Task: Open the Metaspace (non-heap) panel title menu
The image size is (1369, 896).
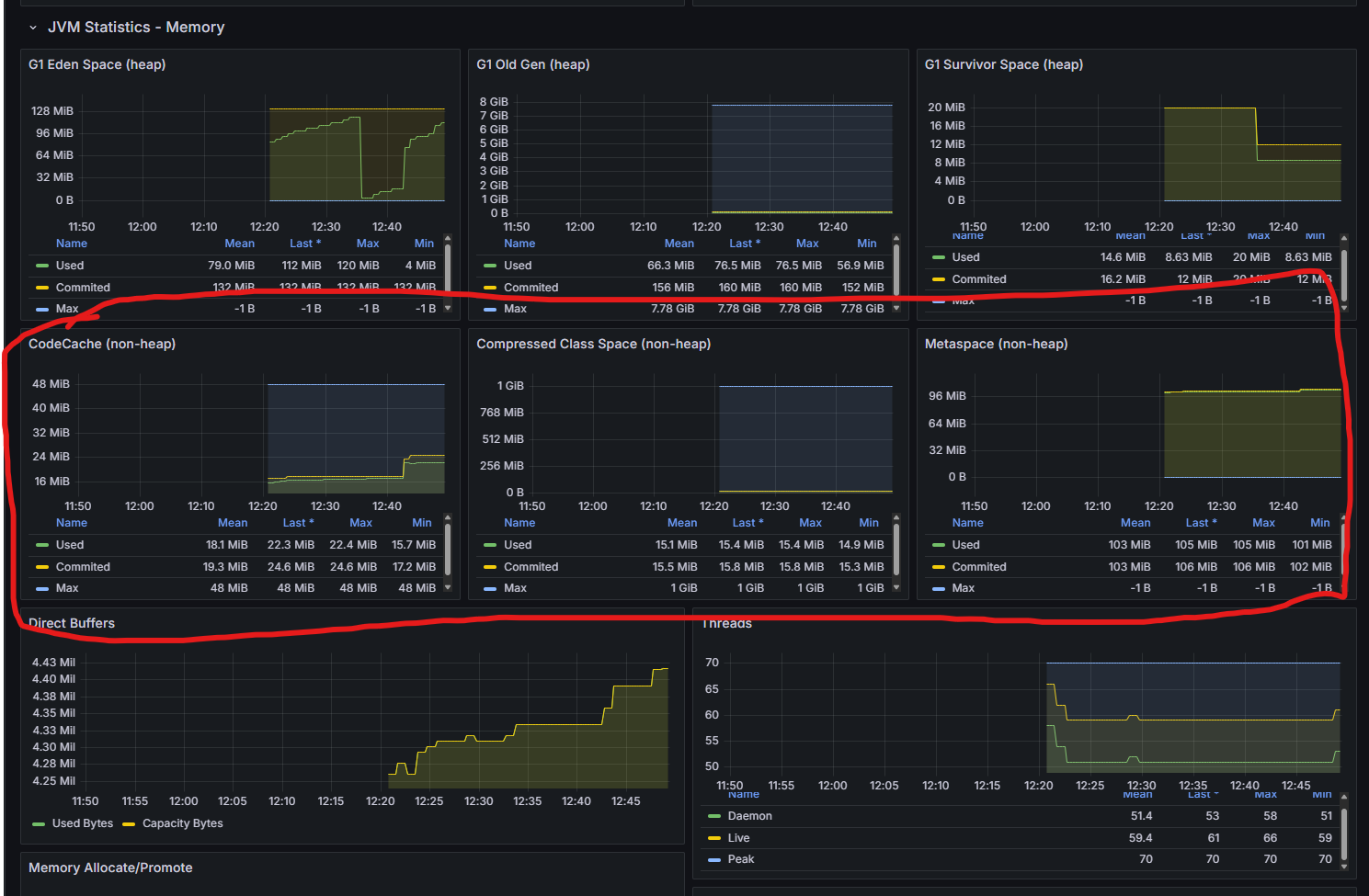Action: (997, 344)
